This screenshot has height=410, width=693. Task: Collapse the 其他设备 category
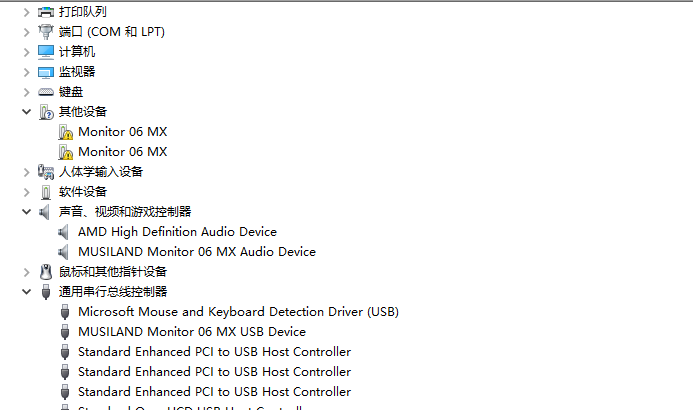pos(27,112)
